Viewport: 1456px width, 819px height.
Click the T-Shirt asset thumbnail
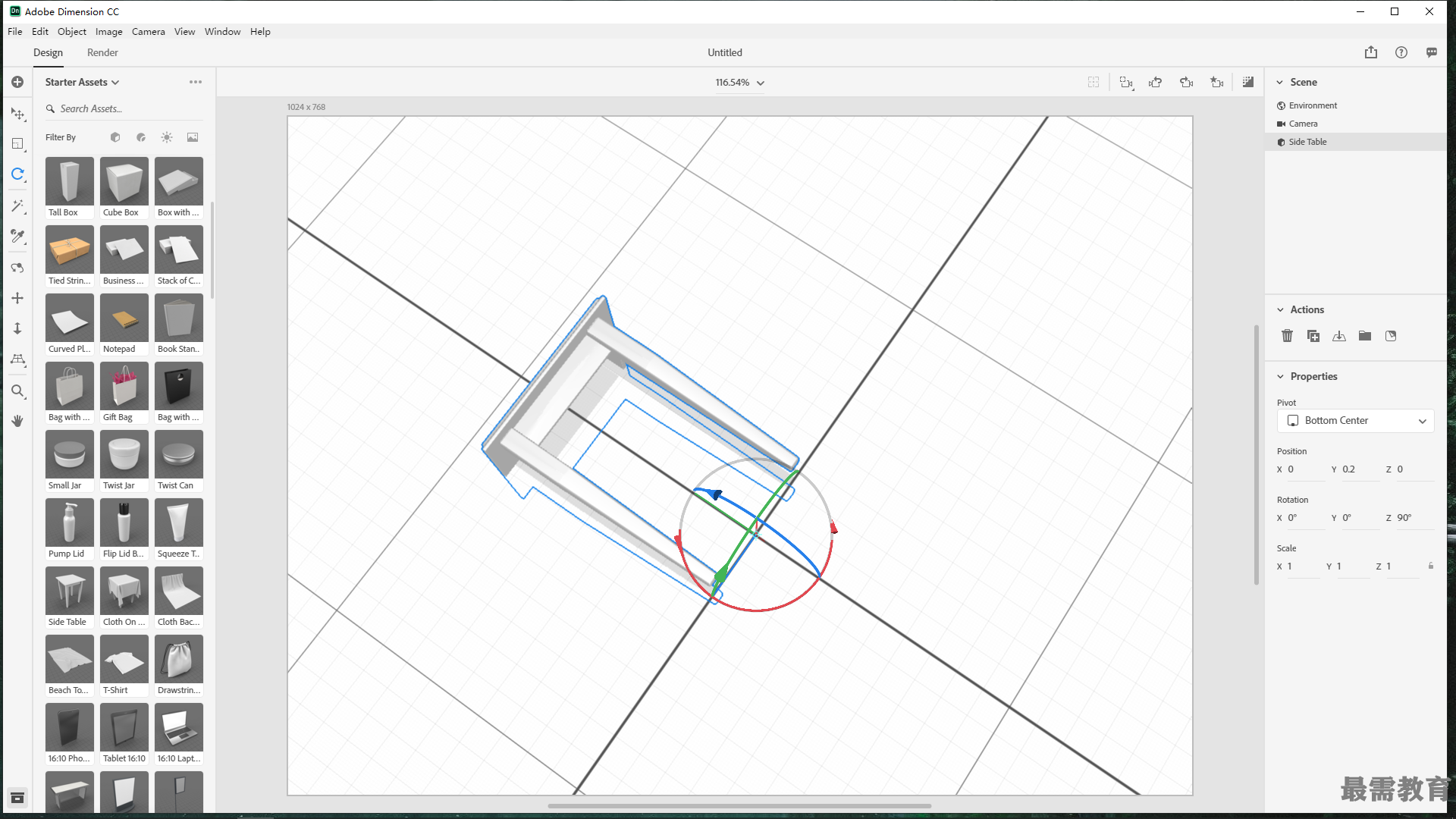[x=124, y=660]
